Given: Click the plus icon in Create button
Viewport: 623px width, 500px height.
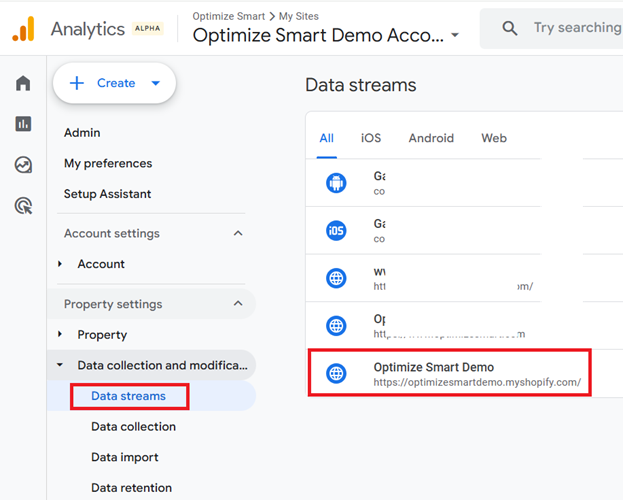Looking at the screenshot, I should click(77, 83).
